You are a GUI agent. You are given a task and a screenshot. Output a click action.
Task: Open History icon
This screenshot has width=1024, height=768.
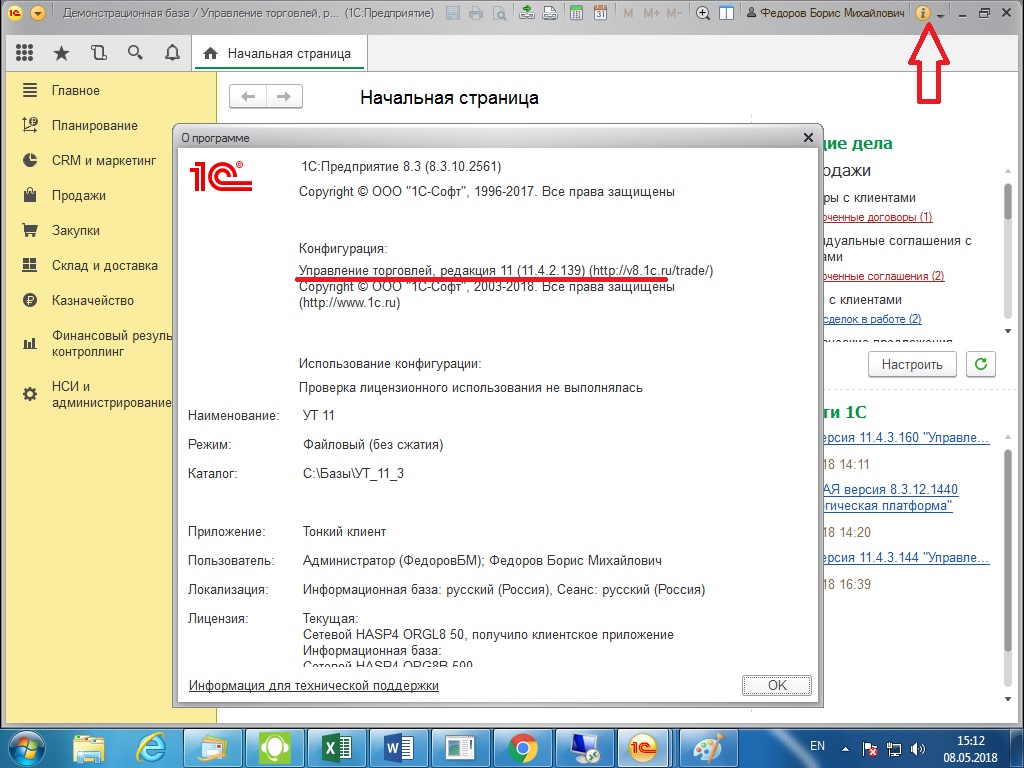point(99,53)
